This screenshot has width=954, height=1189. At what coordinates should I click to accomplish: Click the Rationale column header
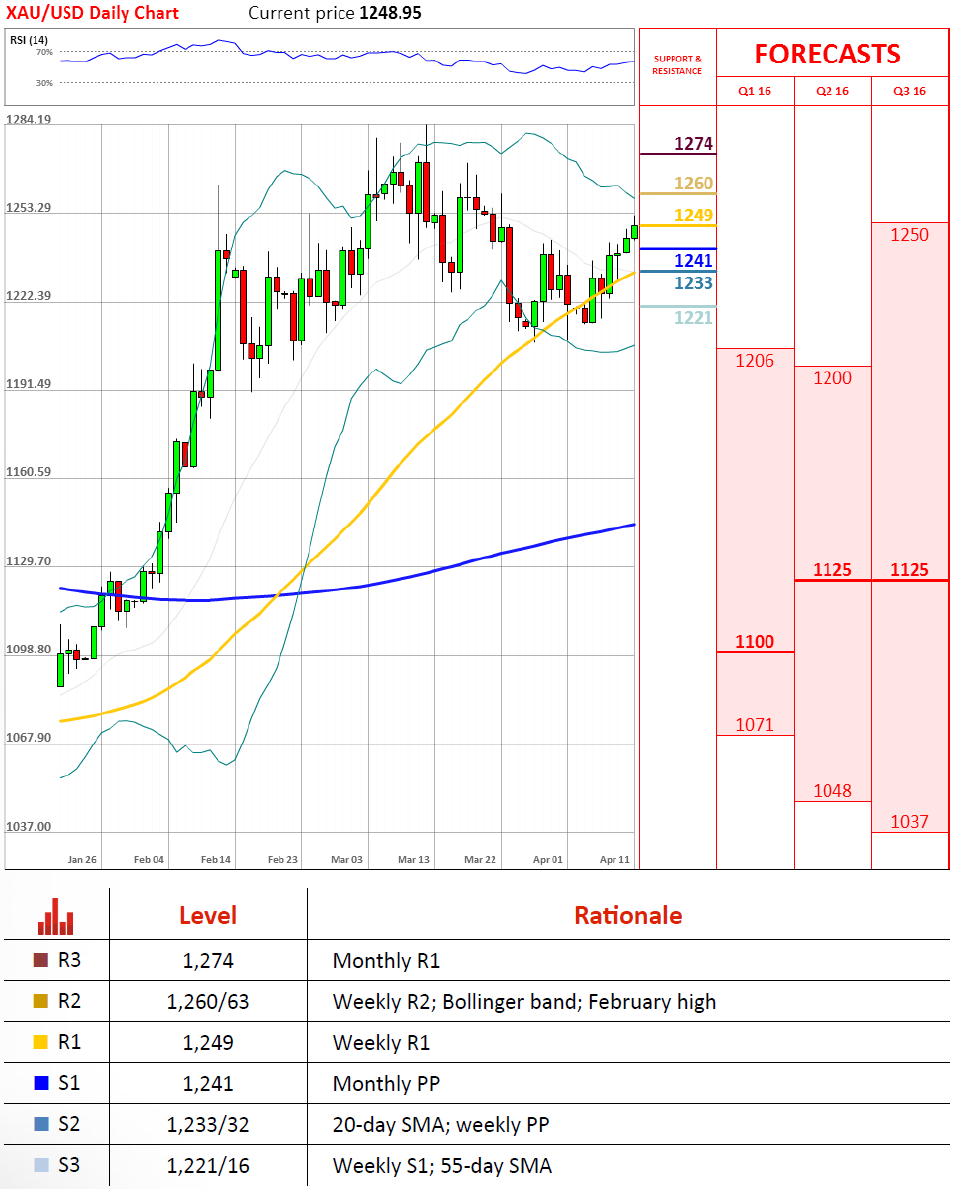click(628, 915)
